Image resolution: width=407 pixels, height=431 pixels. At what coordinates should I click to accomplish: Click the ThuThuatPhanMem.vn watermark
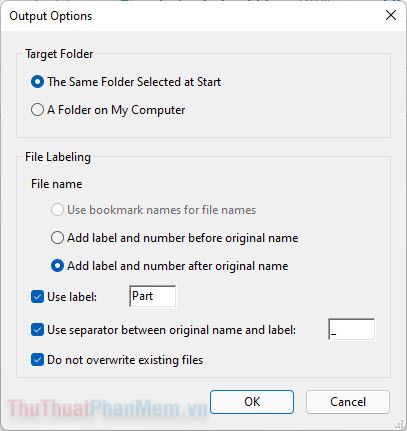[x=107, y=408]
